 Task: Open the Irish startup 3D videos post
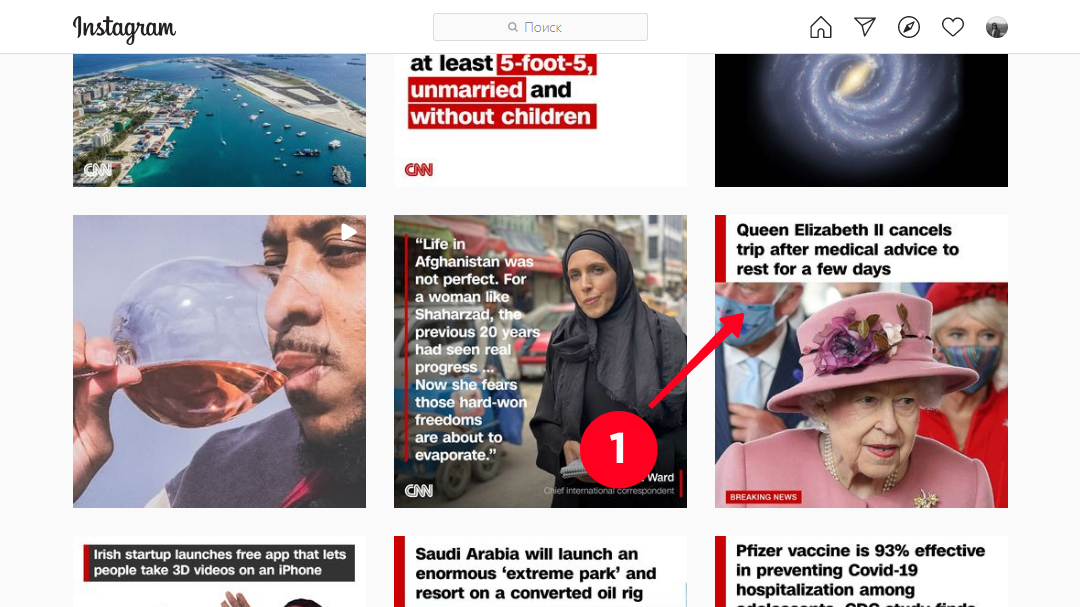coord(219,572)
